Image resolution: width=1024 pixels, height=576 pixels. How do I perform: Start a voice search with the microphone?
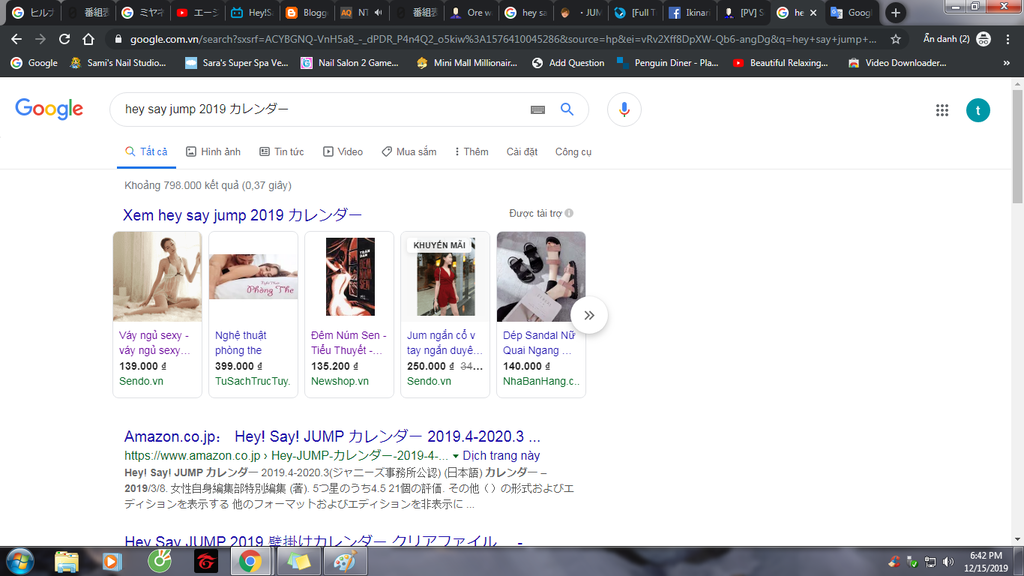pos(624,110)
